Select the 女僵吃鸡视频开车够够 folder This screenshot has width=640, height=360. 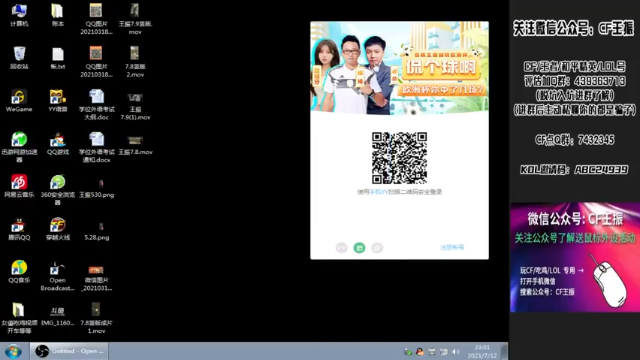(x=19, y=318)
